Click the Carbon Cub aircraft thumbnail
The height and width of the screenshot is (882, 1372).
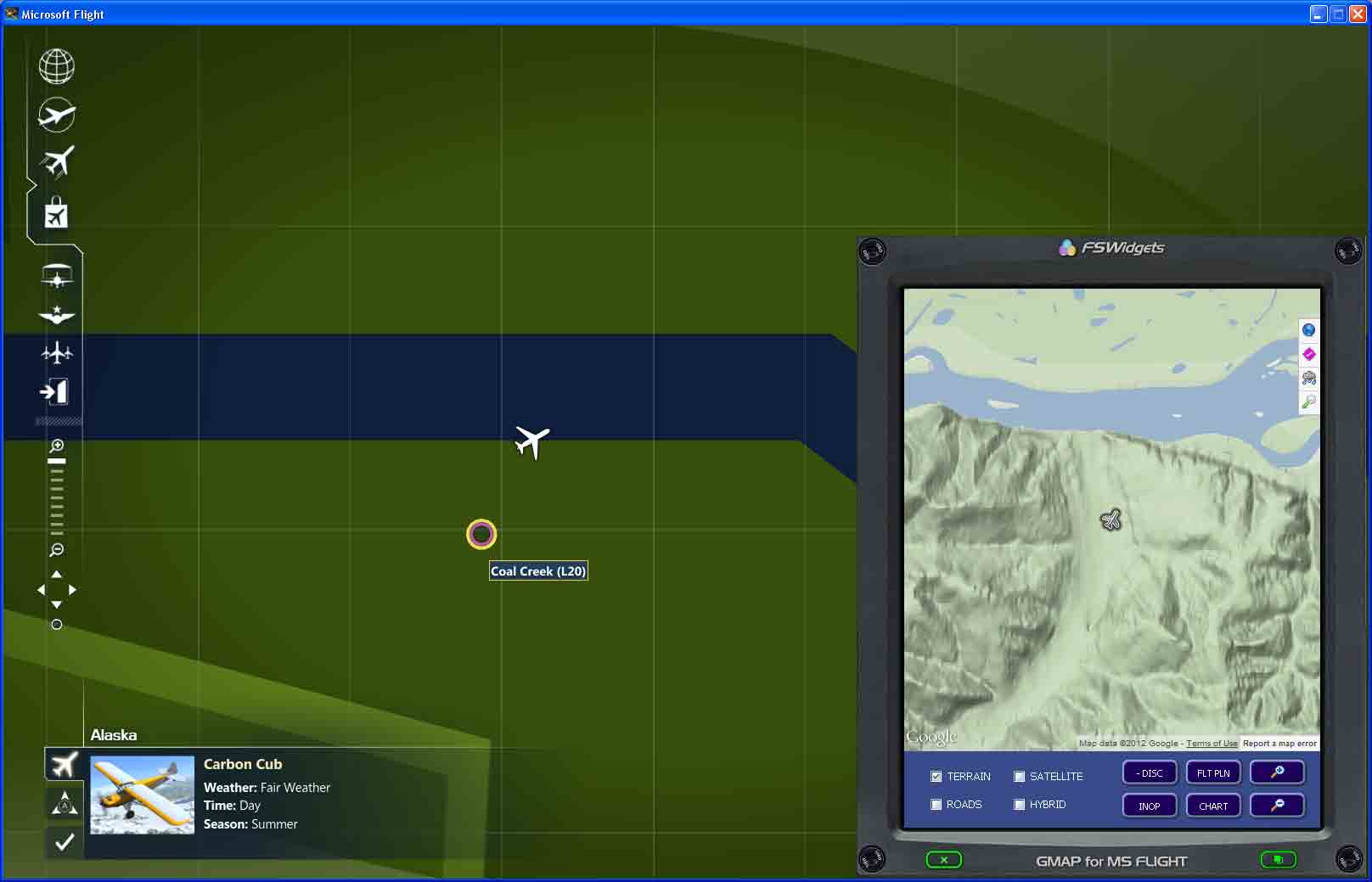[142, 795]
